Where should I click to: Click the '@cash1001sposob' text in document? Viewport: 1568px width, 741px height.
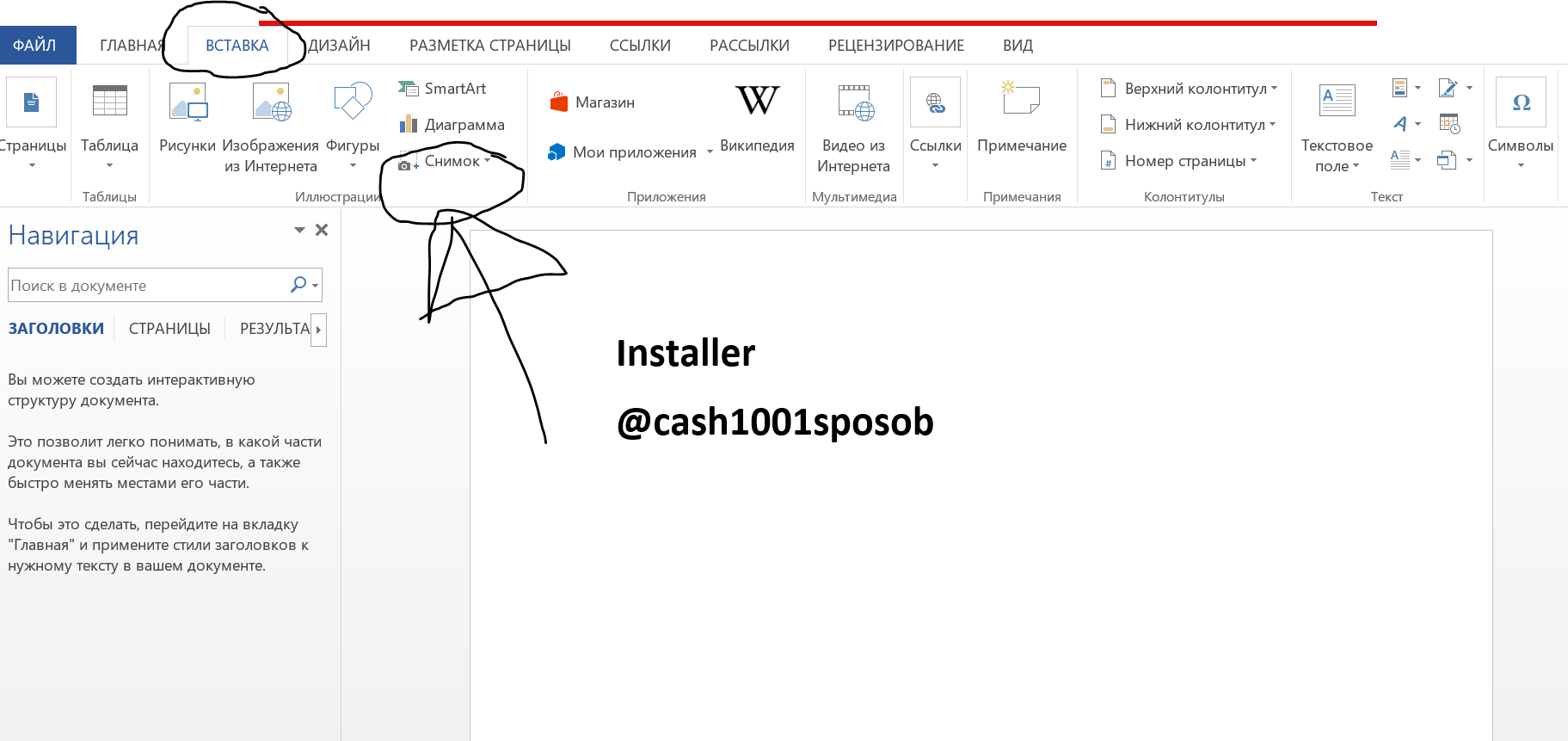pyautogui.click(x=775, y=422)
